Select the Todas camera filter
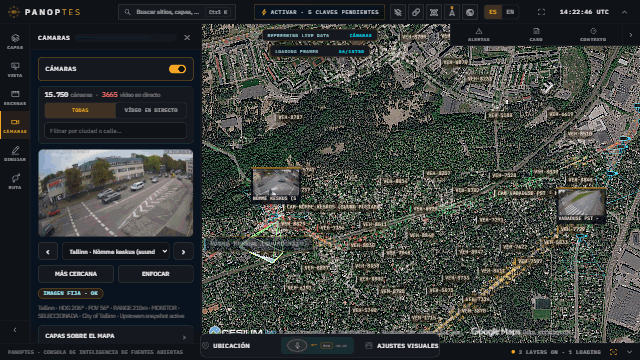This screenshot has height=360, width=640. click(x=80, y=110)
